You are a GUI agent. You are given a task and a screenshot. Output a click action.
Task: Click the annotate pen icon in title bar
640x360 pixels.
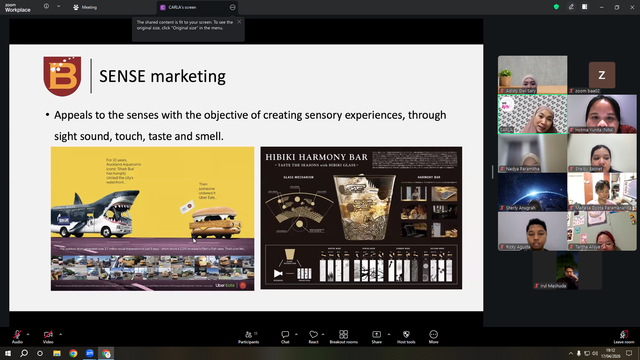click(571, 7)
